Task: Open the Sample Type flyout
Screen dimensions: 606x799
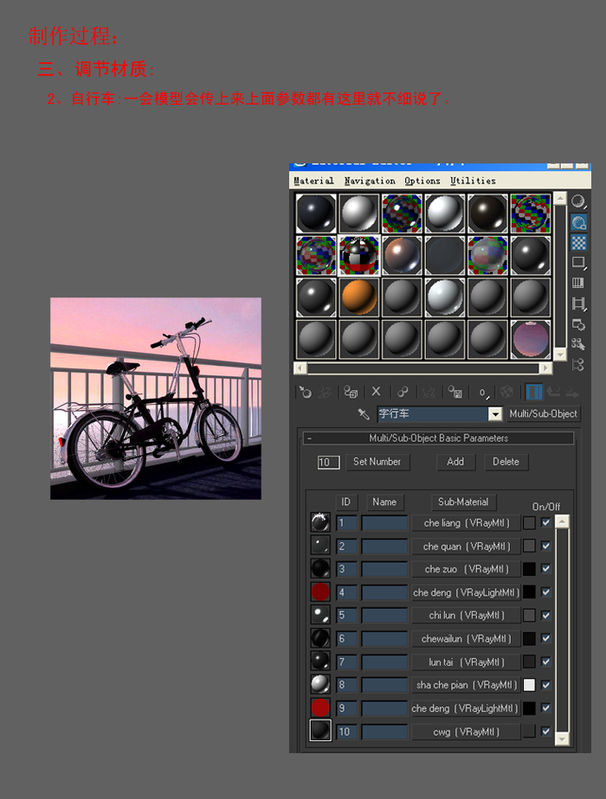Action: 578,202
